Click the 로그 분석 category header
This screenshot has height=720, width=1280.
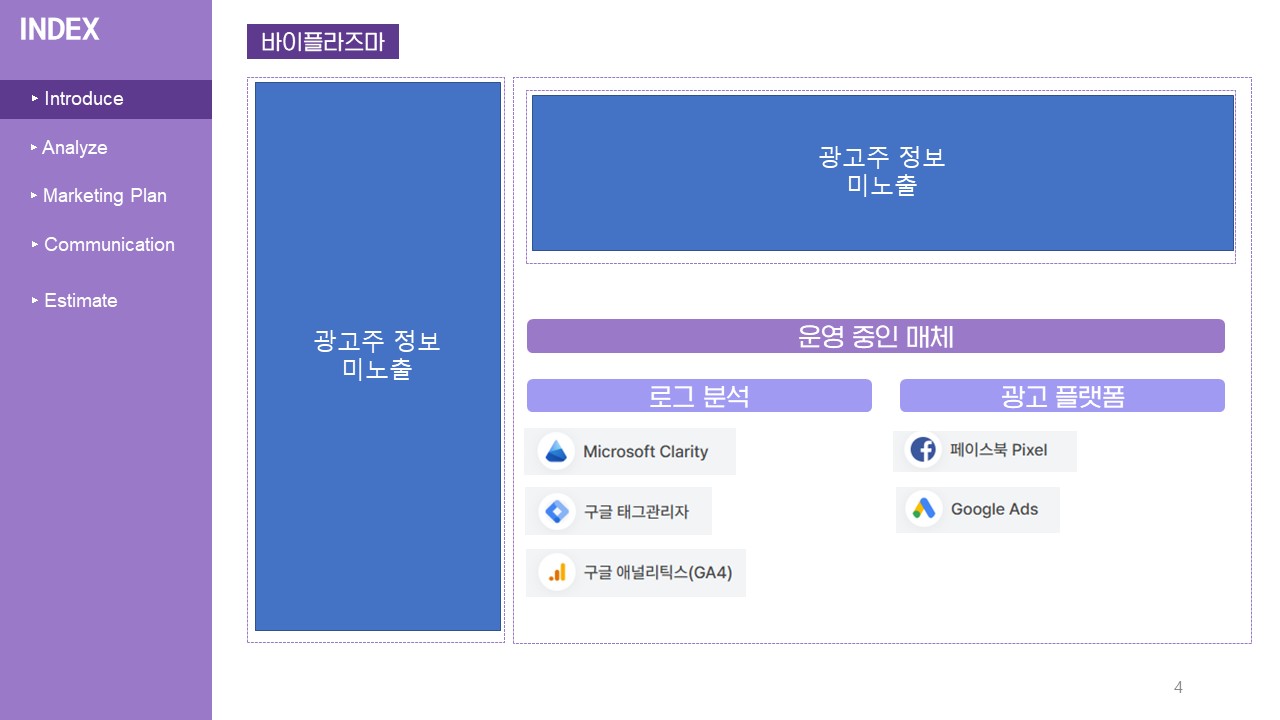pyautogui.click(x=699, y=396)
